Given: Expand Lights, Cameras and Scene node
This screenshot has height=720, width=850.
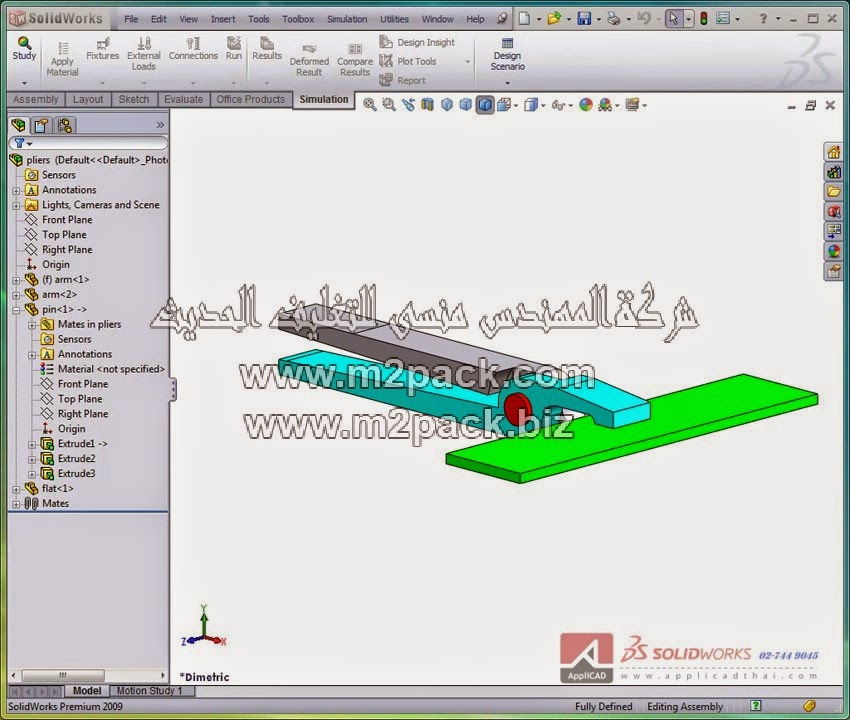Looking at the screenshot, I should click(x=16, y=205).
